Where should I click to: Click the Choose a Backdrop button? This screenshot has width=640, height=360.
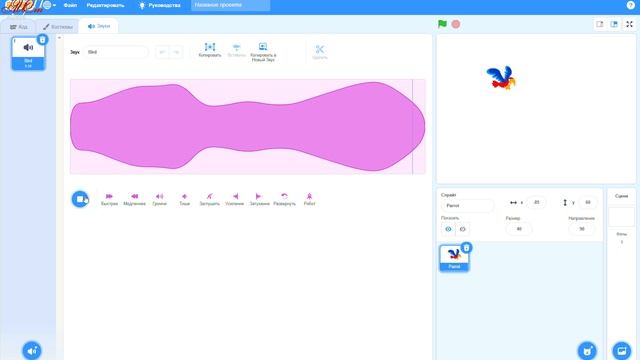tap(622, 350)
